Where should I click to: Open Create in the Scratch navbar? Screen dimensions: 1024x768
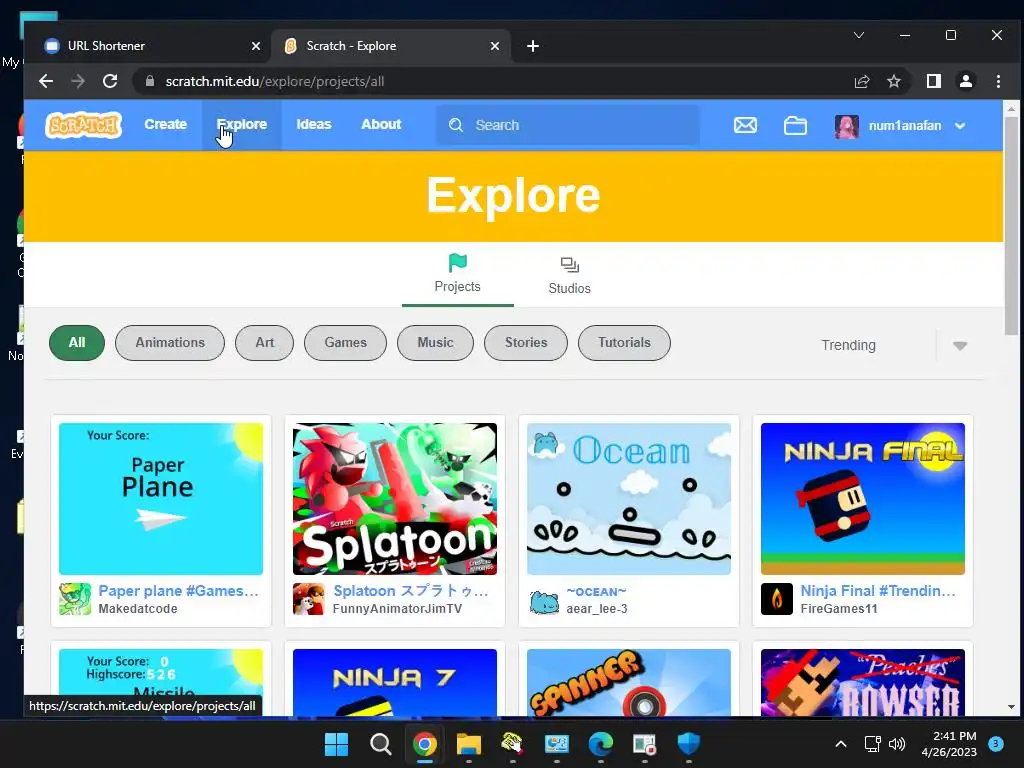(x=165, y=124)
